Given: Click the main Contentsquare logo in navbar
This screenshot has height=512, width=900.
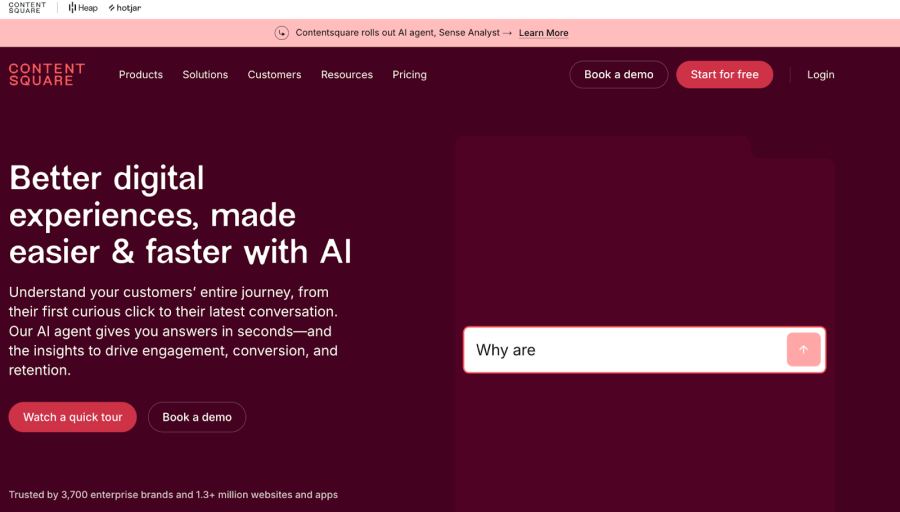Looking at the screenshot, I should (47, 75).
